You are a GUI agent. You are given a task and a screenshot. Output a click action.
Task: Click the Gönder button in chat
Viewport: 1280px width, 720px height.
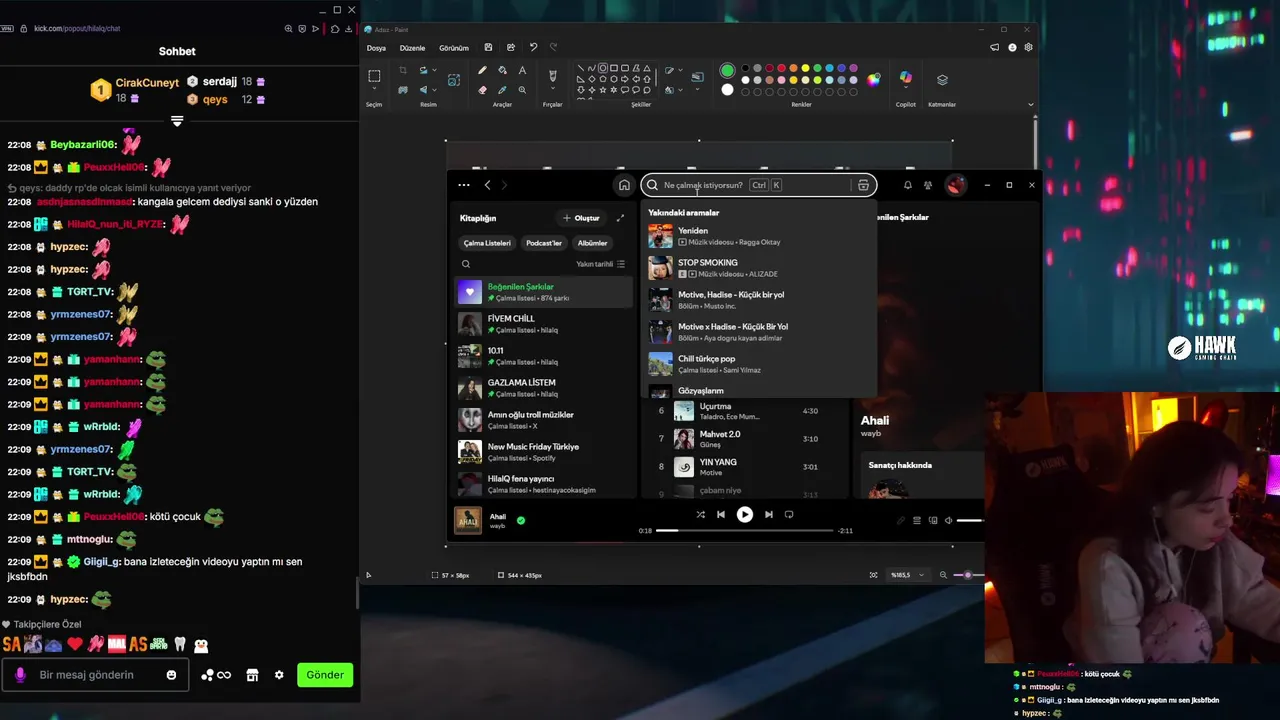click(325, 675)
